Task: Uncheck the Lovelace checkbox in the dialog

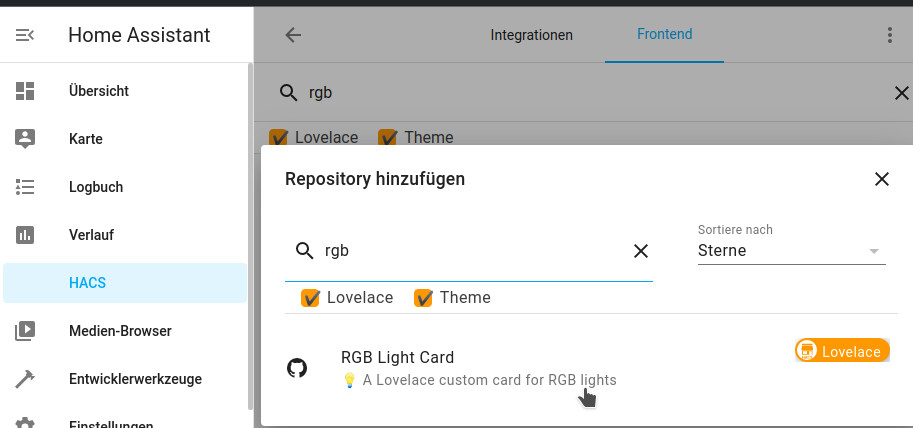Action: point(310,298)
